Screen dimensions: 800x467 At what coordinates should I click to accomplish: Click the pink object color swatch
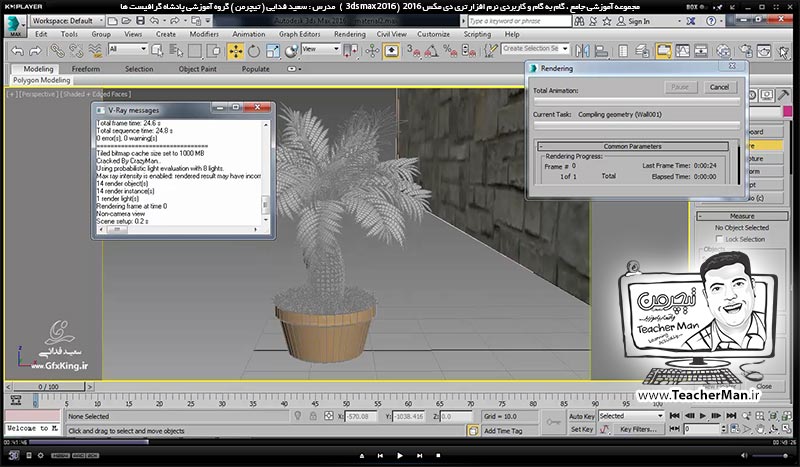tap(788, 111)
